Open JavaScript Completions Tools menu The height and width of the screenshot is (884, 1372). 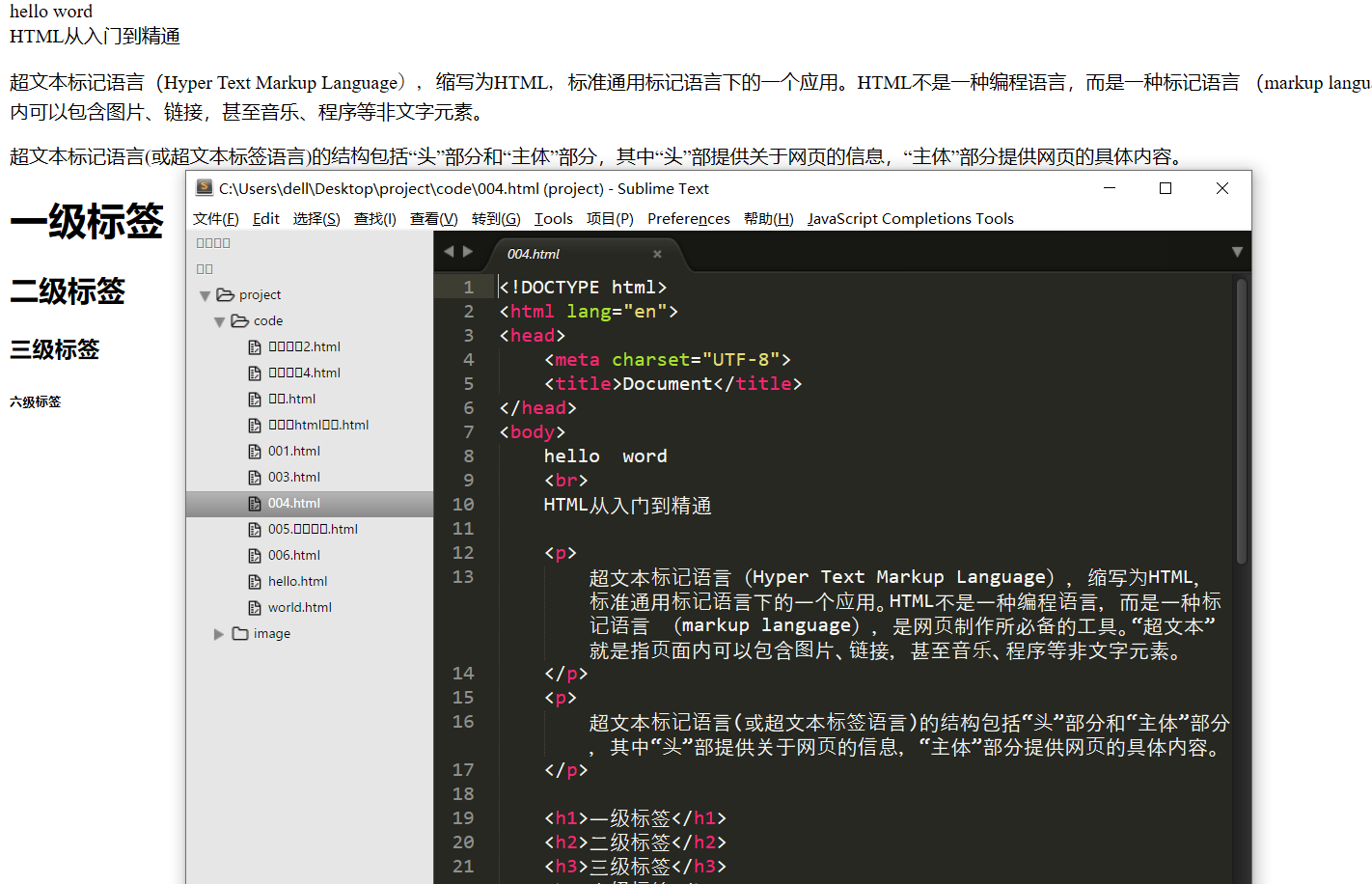pyautogui.click(x=911, y=219)
